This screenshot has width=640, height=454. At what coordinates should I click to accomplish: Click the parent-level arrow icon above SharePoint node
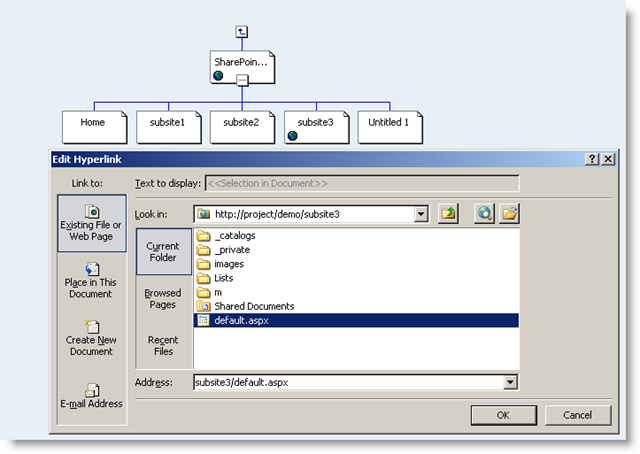tap(242, 31)
